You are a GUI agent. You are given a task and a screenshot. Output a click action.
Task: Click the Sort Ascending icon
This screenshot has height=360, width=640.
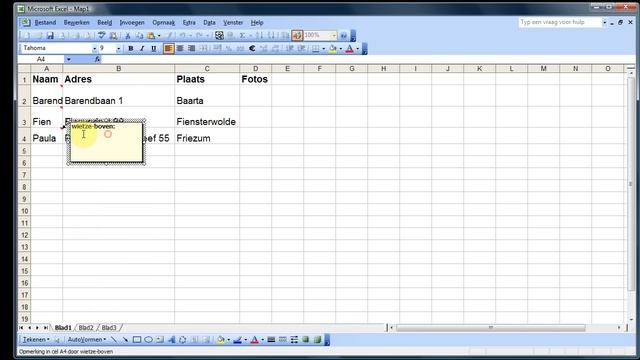point(260,36)
